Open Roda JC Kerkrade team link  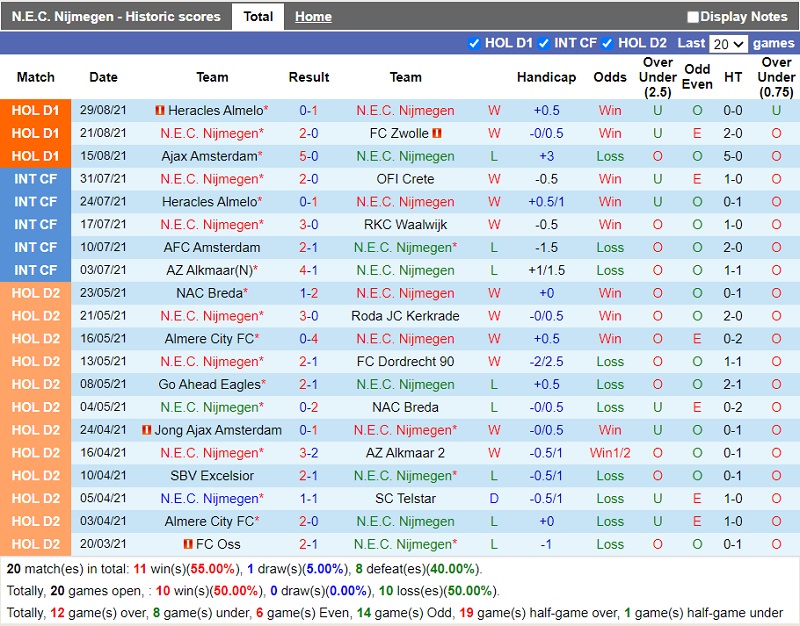coord(405,316)
